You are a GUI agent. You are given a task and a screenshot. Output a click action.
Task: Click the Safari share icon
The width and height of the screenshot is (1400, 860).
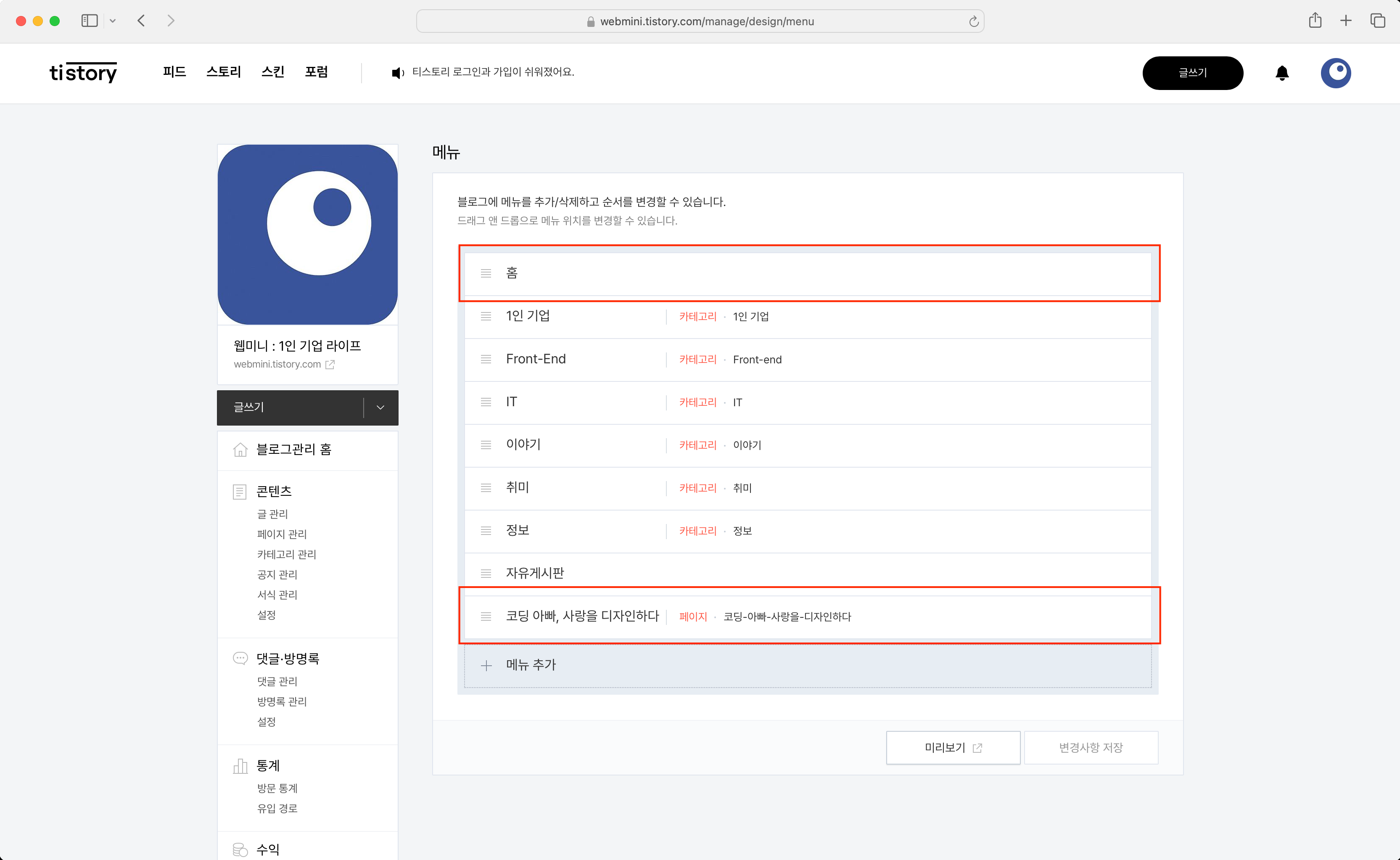pyautogui.click(x=1315, y=21)
